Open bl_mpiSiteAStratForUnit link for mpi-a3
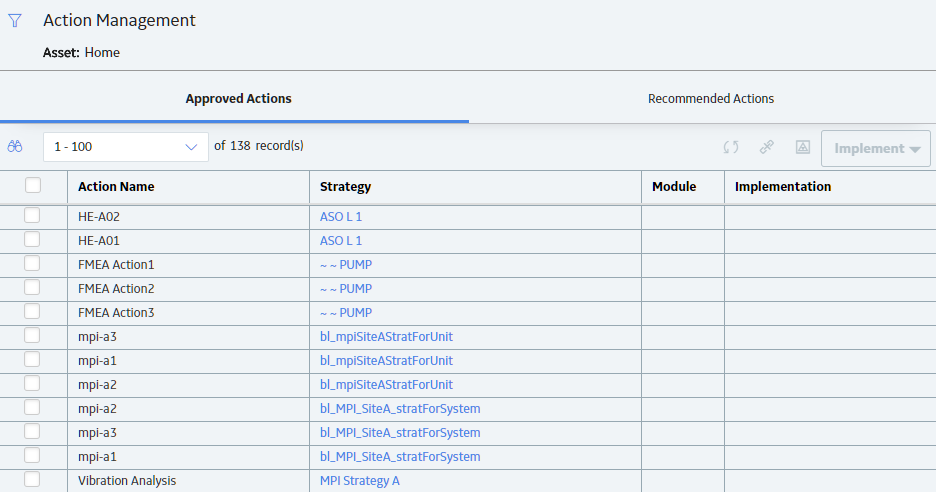 pos(386,337)
